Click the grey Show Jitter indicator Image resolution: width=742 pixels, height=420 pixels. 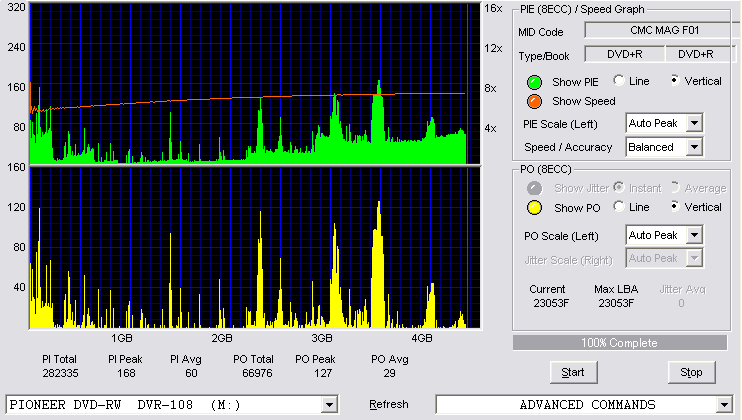534,188
